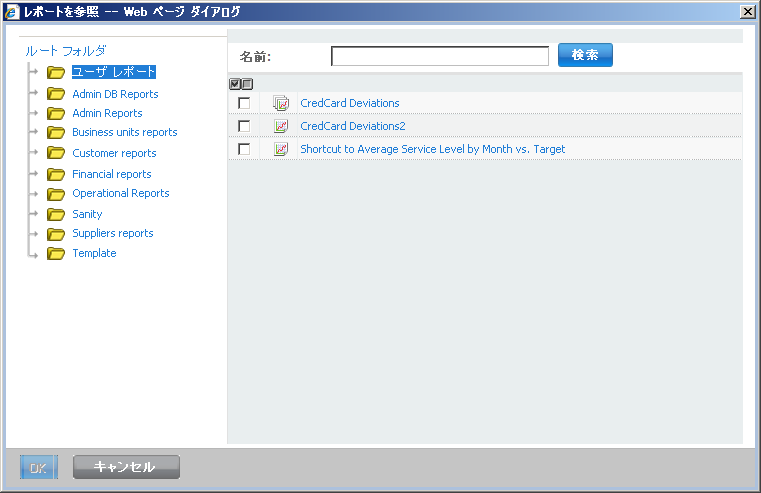The height and width of the screenshot is (493, 761).
Task: Click the Financial reports folder icon
Action: pos(56,174)
